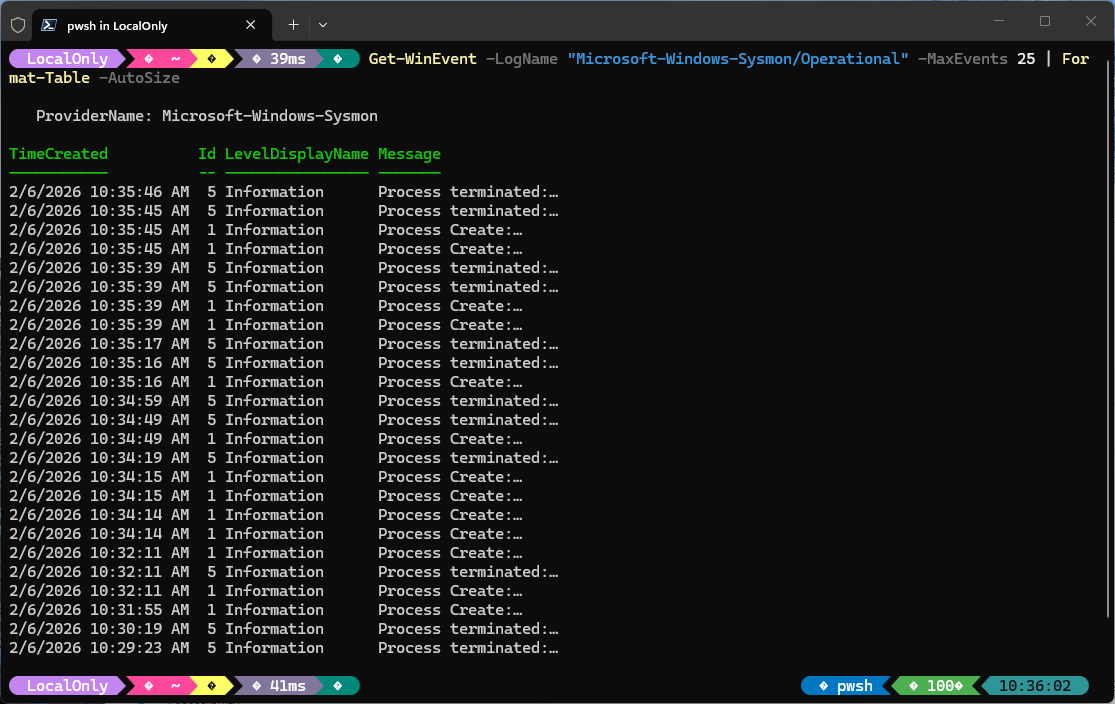Click the TimeCreated column header
1115x704 pixels.
pos(58,154)
